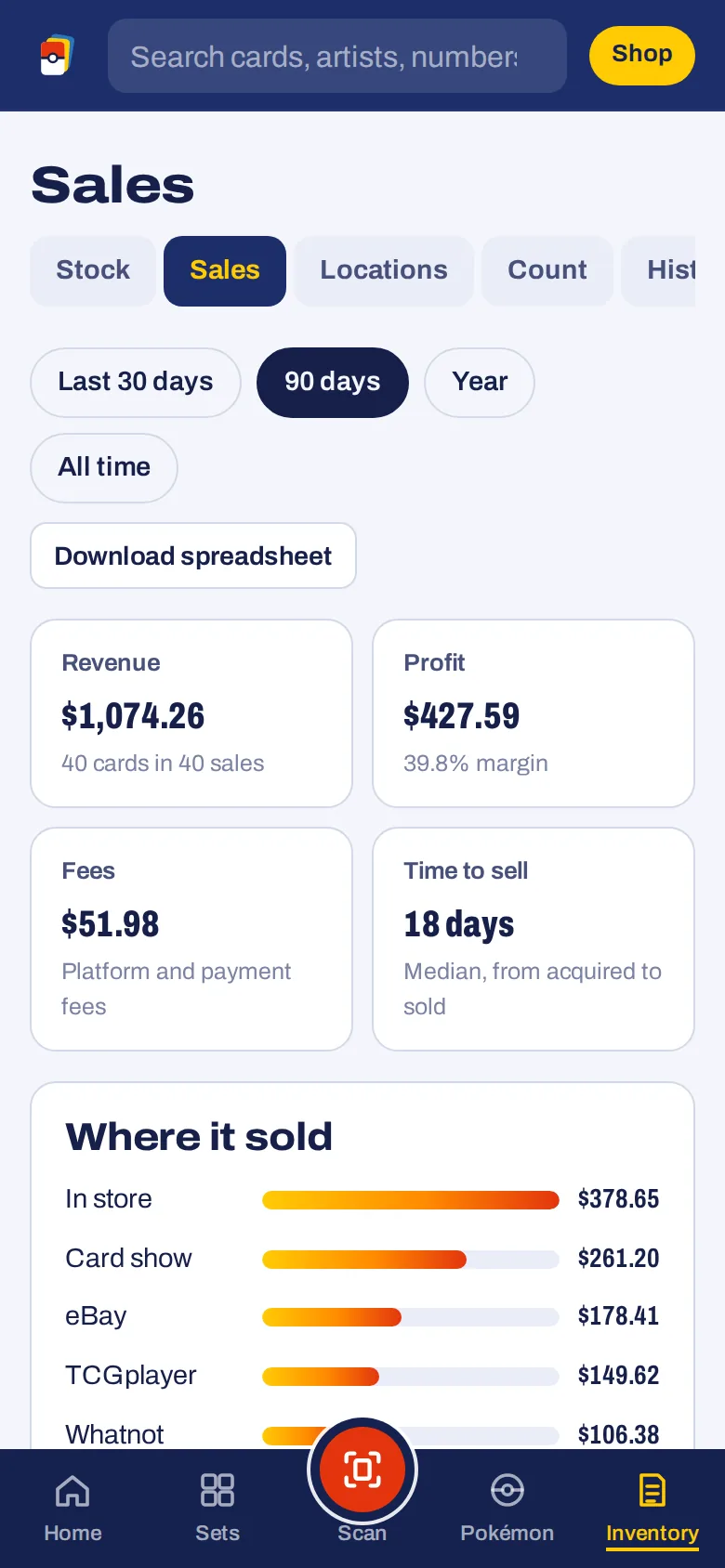Open the Time to sell card
The image size is (725, 1568).
[x=534, y=939]
